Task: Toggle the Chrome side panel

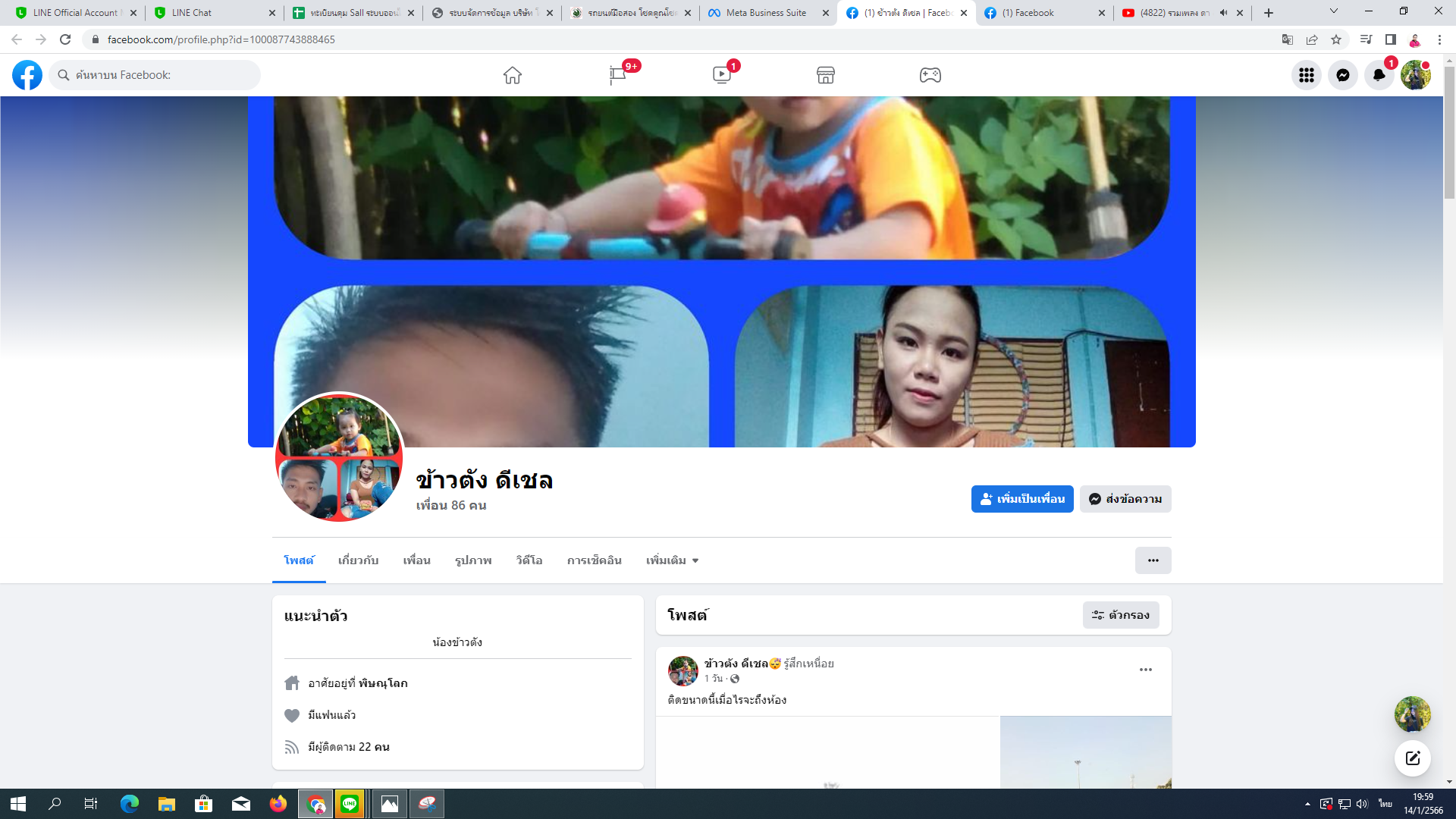Action: 1390,39
